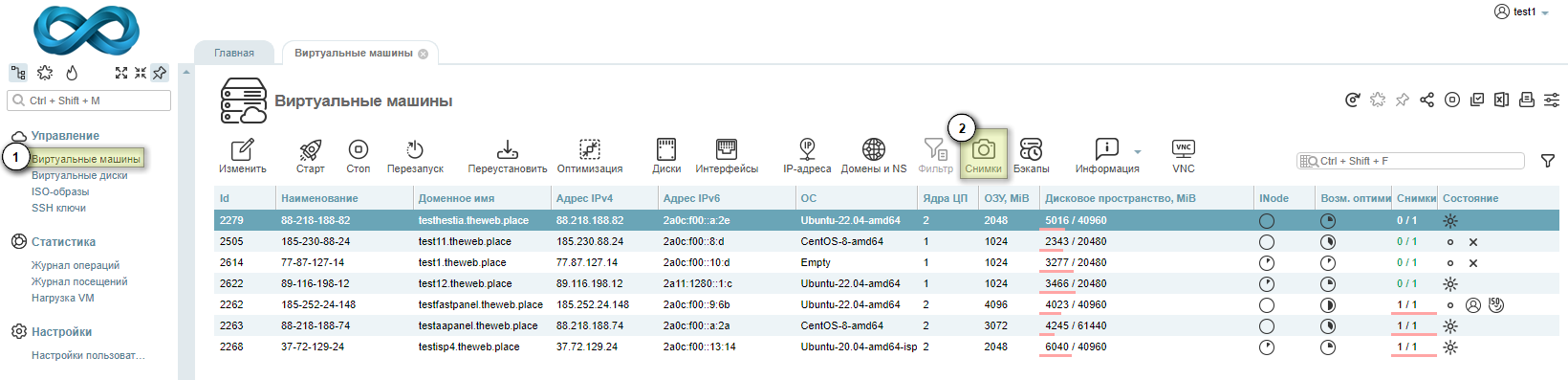Click the Информация button

tap(1107, 156)
